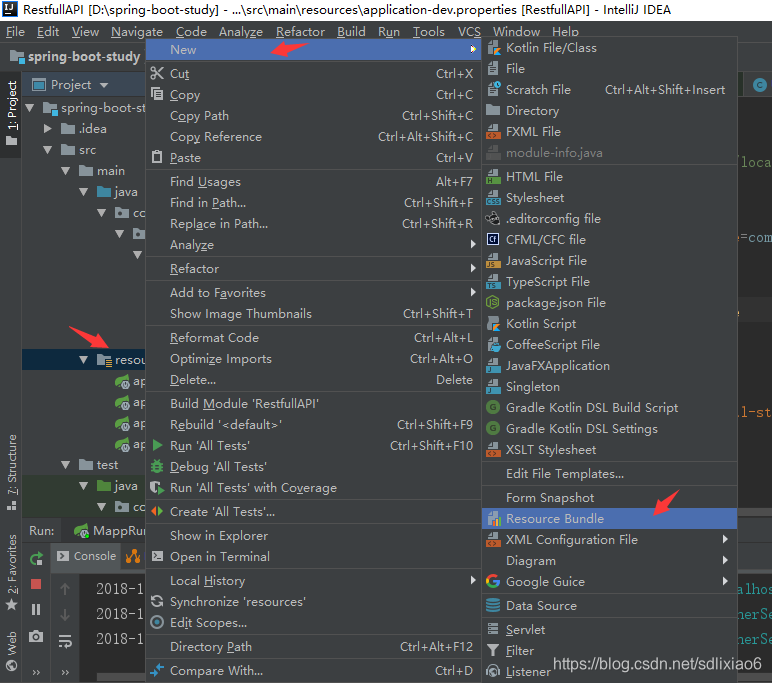
Task: Expand the Diagram submenu arrow
Action: 725,560
